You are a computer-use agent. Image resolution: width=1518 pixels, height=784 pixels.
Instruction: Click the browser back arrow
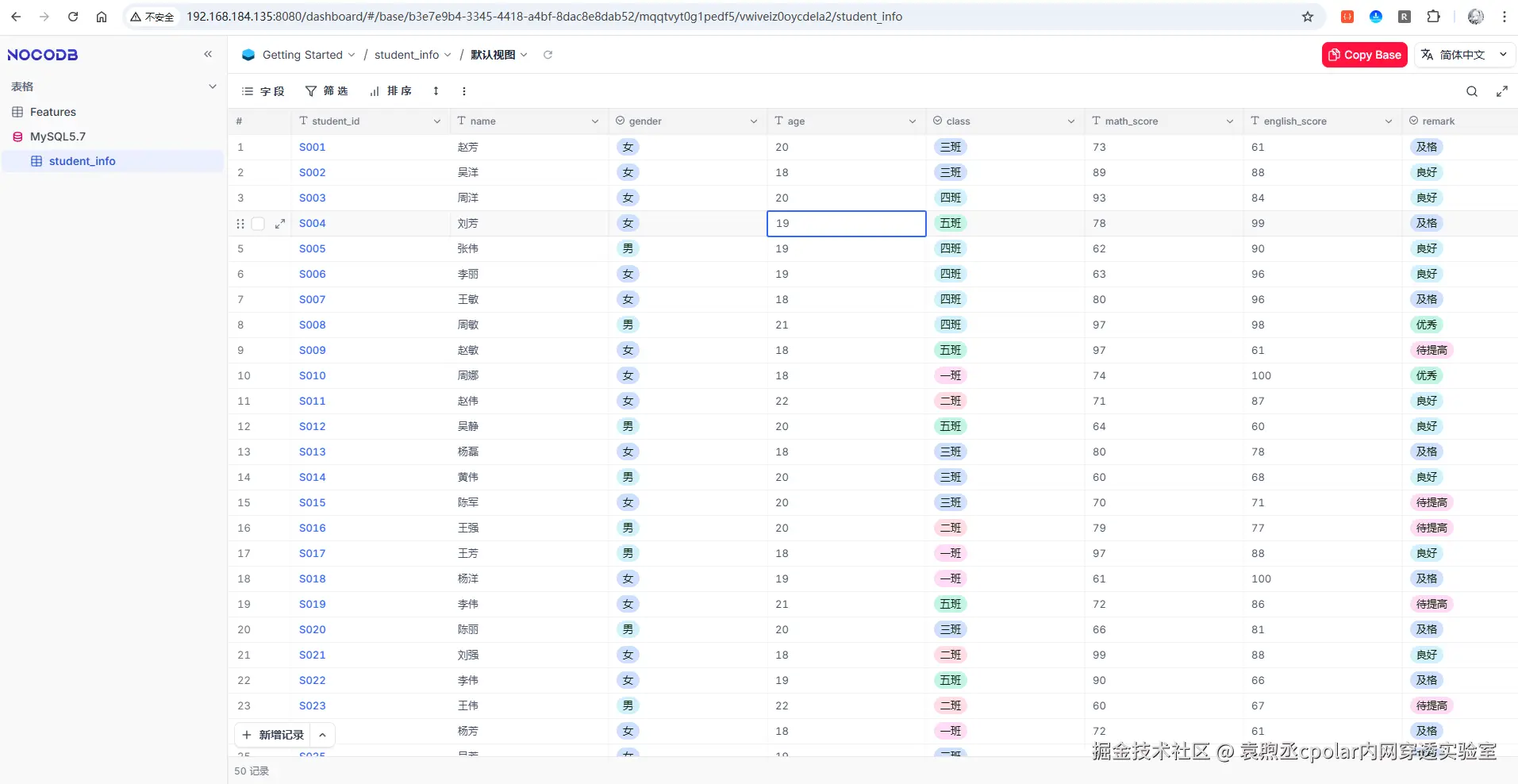pos(16,17)
